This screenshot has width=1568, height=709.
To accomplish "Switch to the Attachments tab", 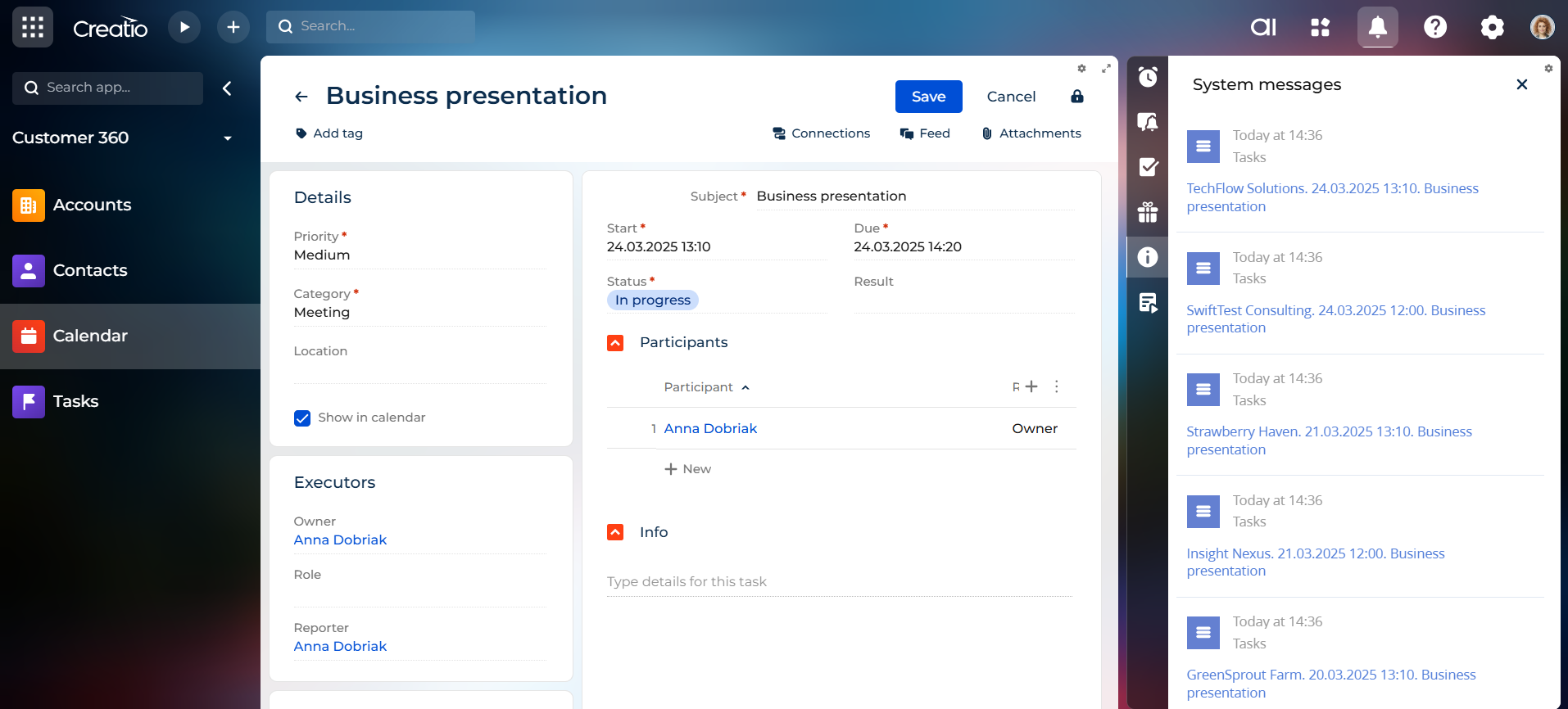I will click(x=1031, y=133).
